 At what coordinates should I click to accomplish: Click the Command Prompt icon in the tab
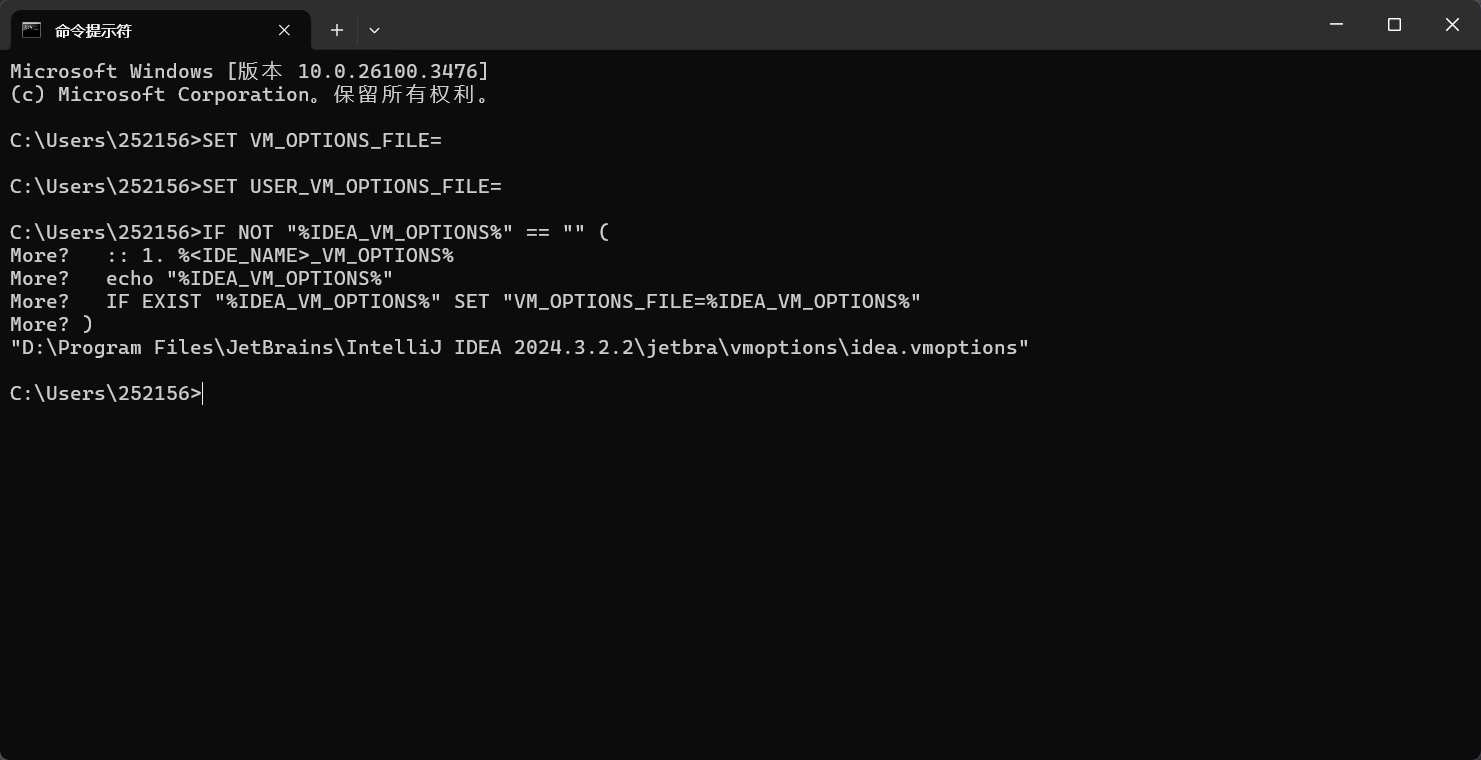tap(31, 30)
